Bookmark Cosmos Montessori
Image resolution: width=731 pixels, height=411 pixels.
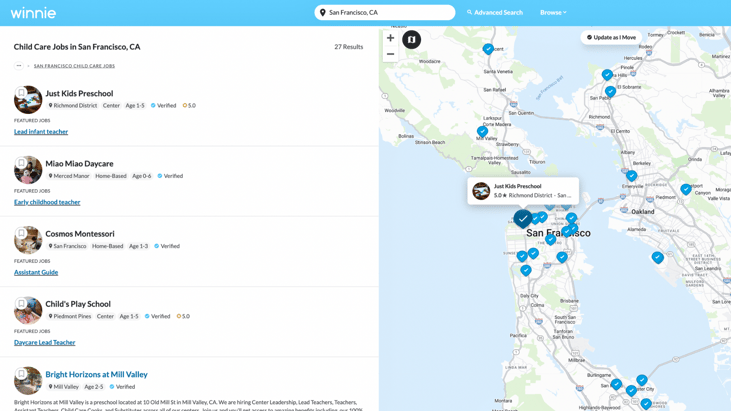21,233
